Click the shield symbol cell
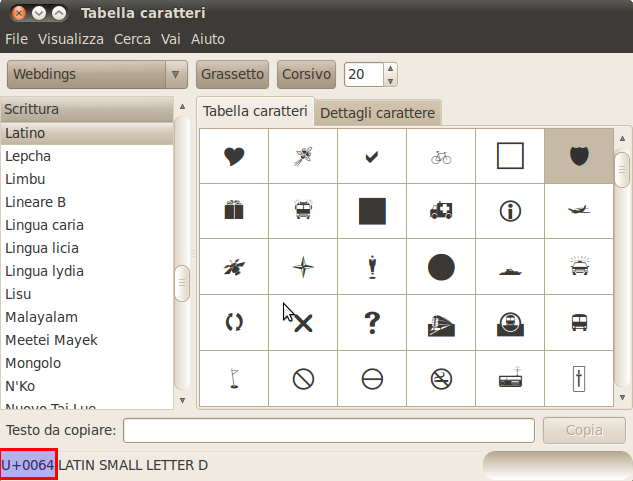The image size is (633, 481). click(579, 156)
